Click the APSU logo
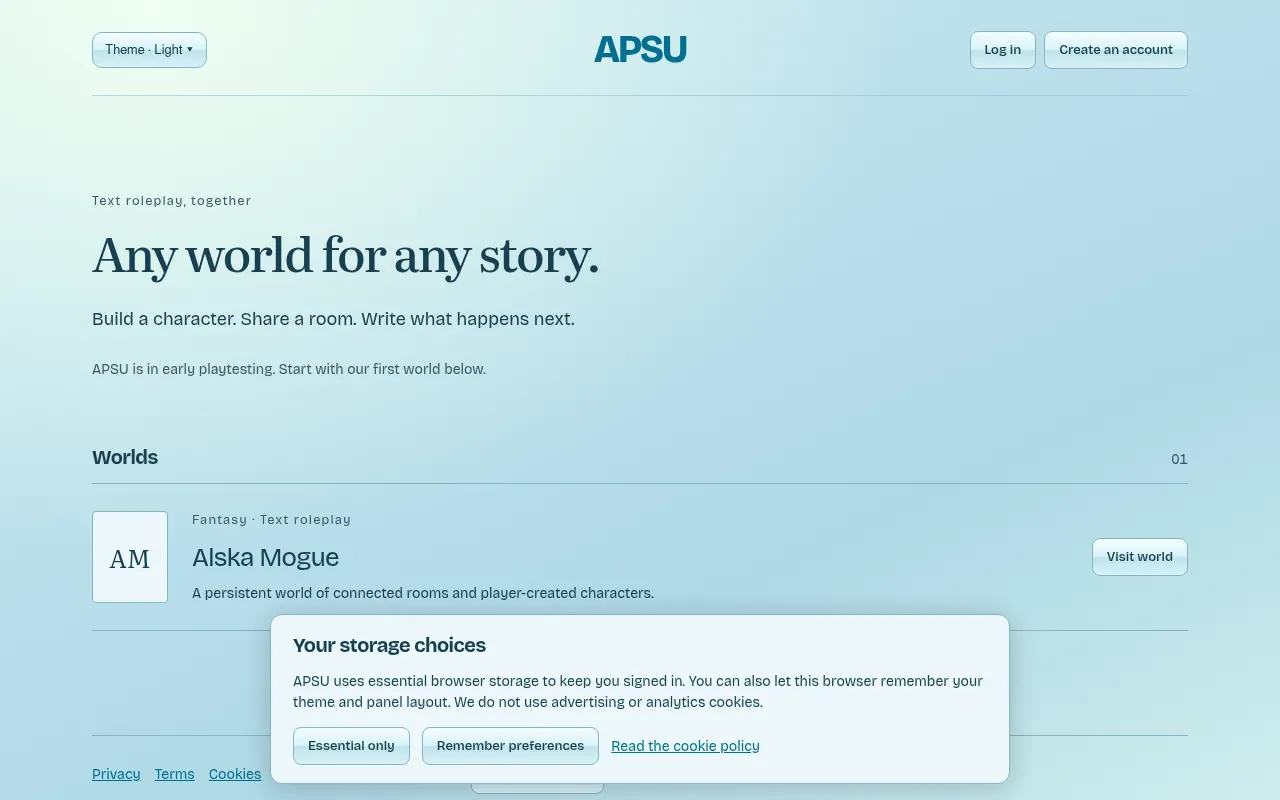1280x800 pixels. 640,50
